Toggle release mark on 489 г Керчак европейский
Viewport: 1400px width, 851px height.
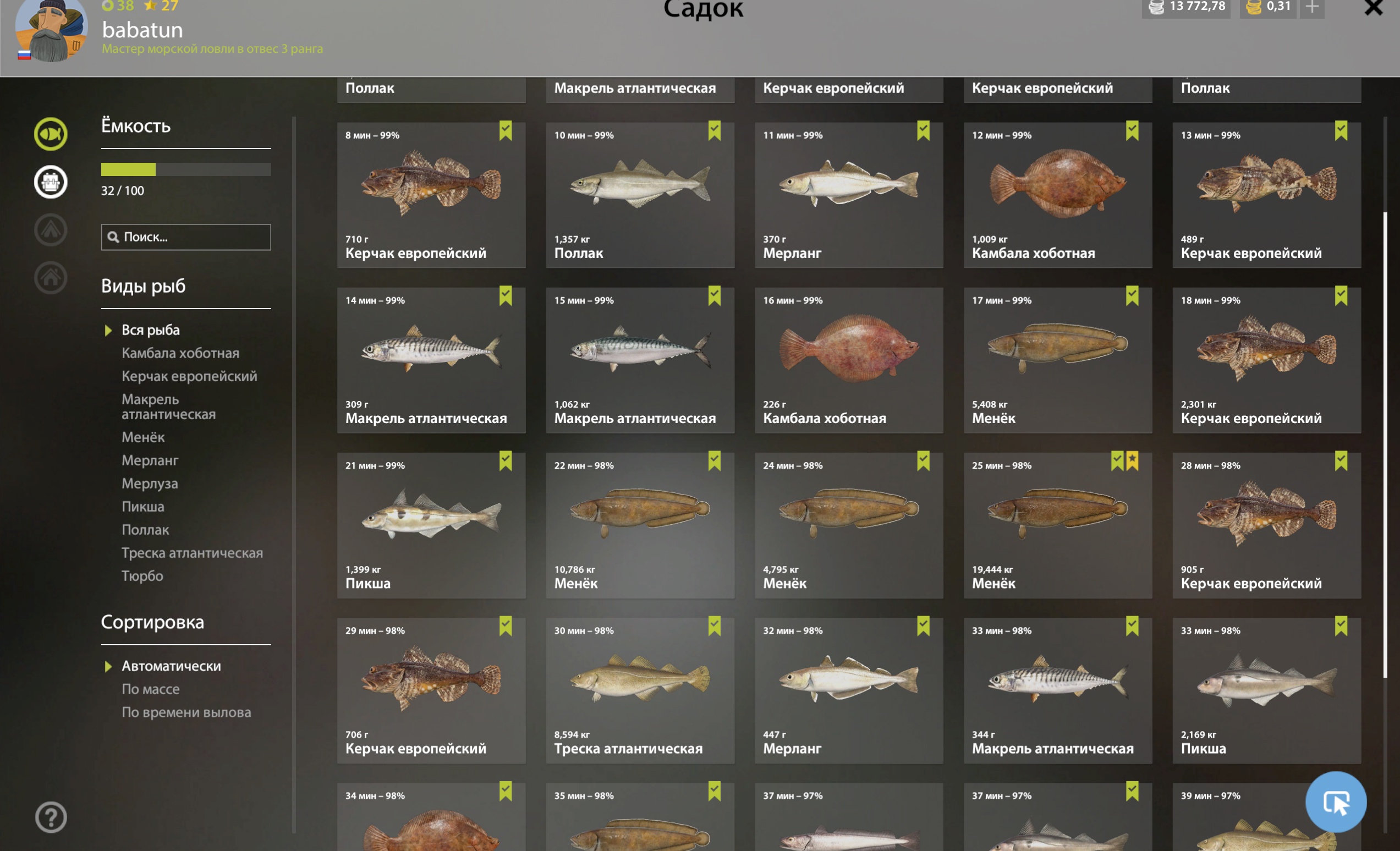(x=1341, y=131)
